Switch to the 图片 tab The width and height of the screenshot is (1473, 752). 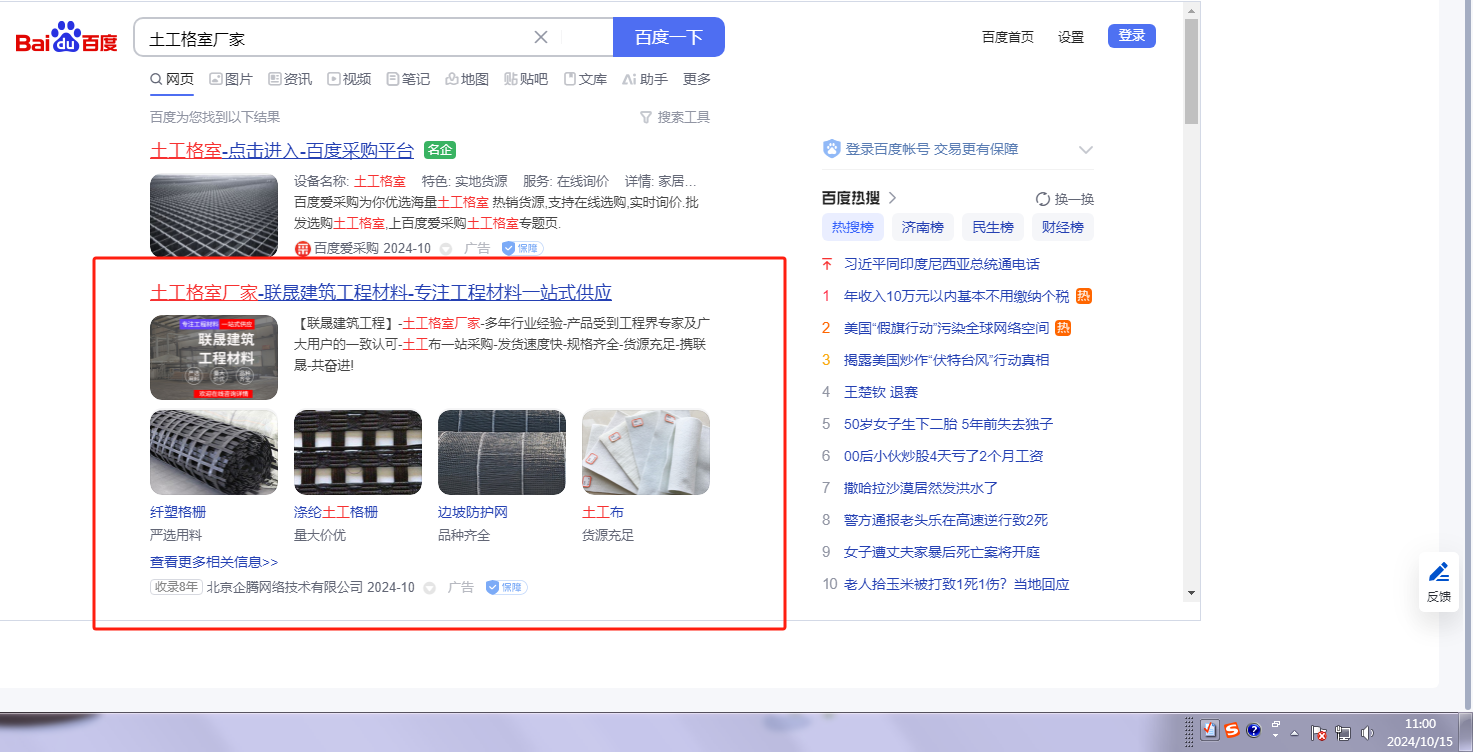(x=231, y=79)
